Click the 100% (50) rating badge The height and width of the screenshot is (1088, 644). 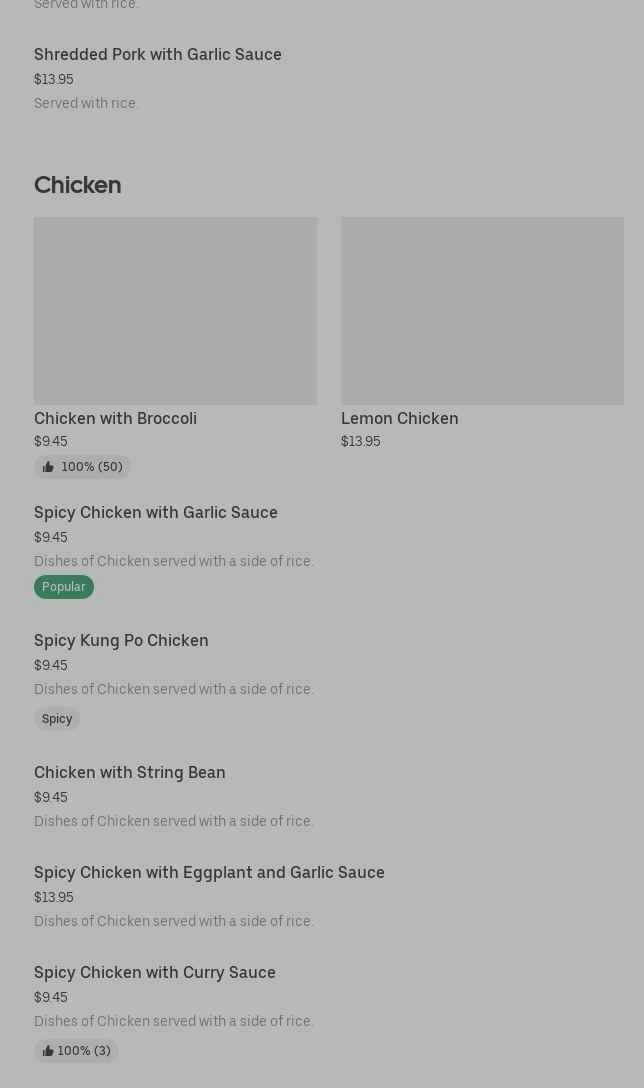(91, 467)
